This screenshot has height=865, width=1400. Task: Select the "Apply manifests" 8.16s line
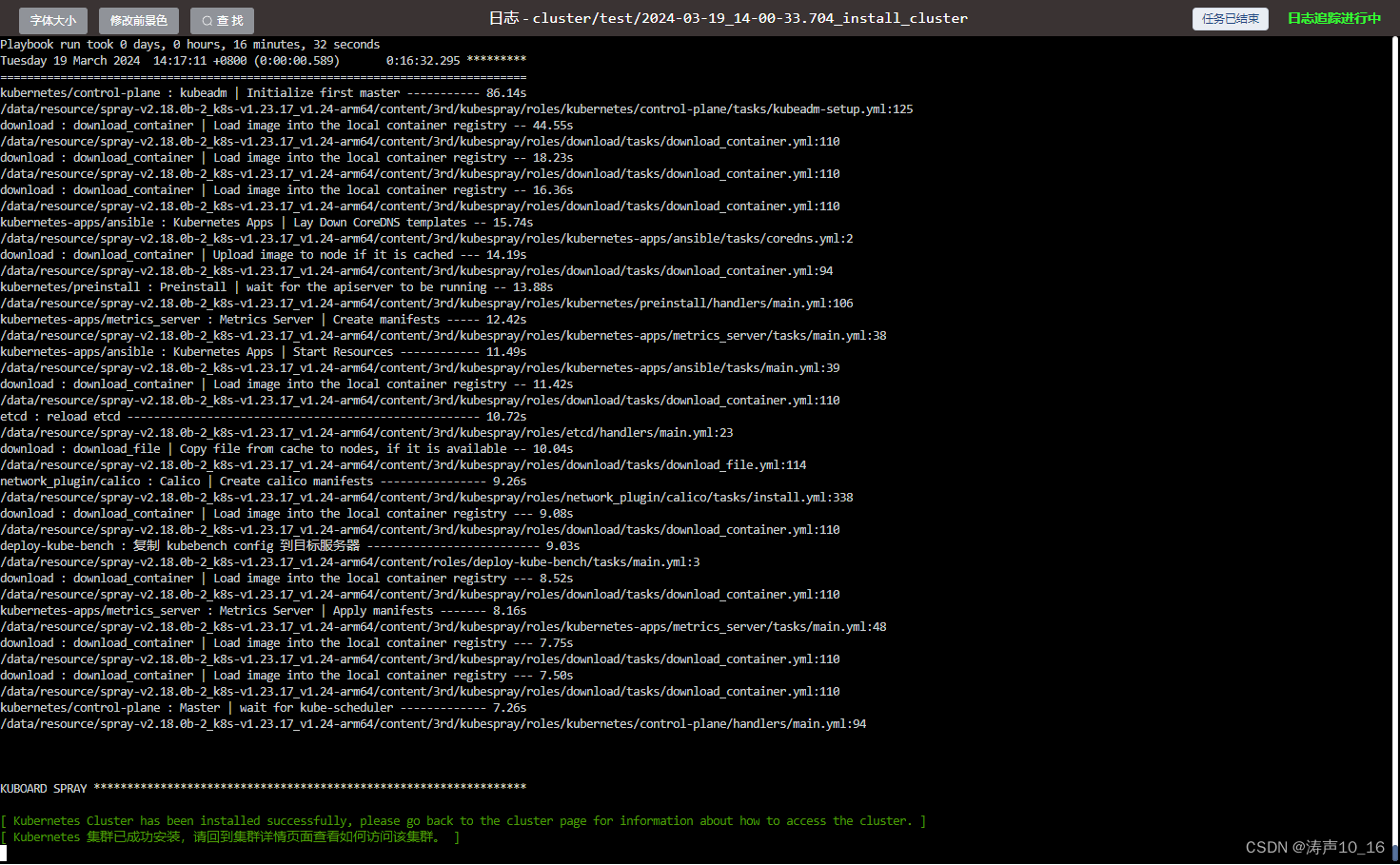[x=264, y=611]
